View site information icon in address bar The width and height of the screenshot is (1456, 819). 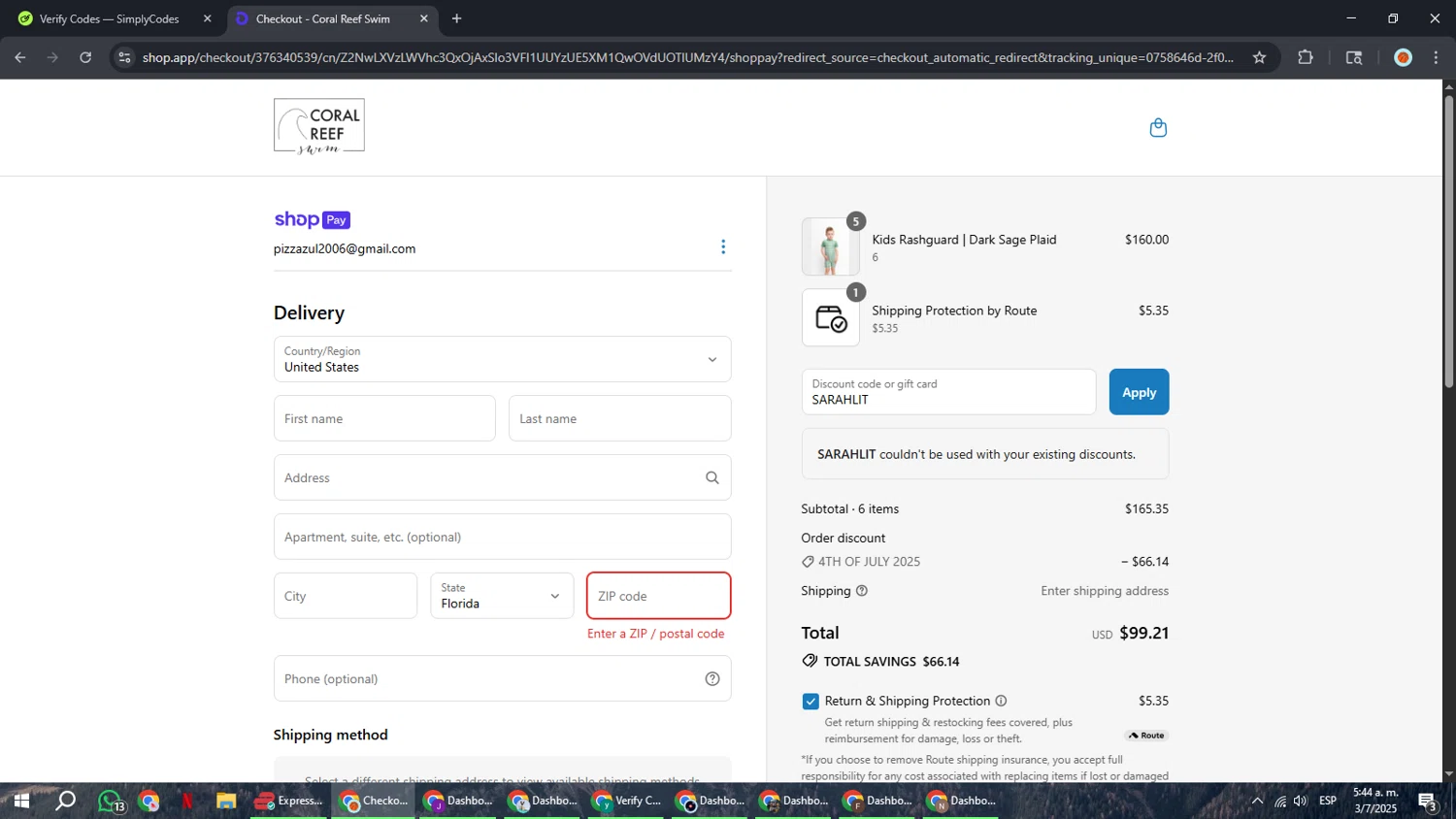pos(124,57)
